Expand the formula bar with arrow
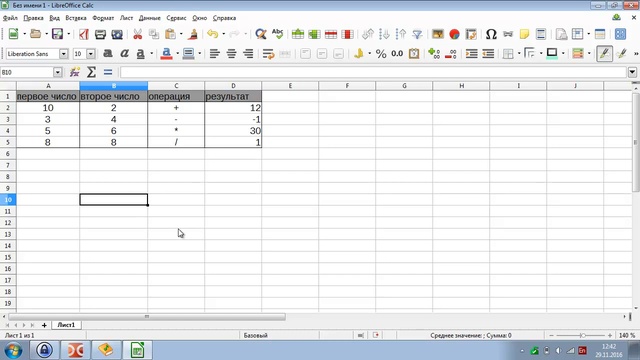This screenshot has height=360, width=640. [632, 72]
